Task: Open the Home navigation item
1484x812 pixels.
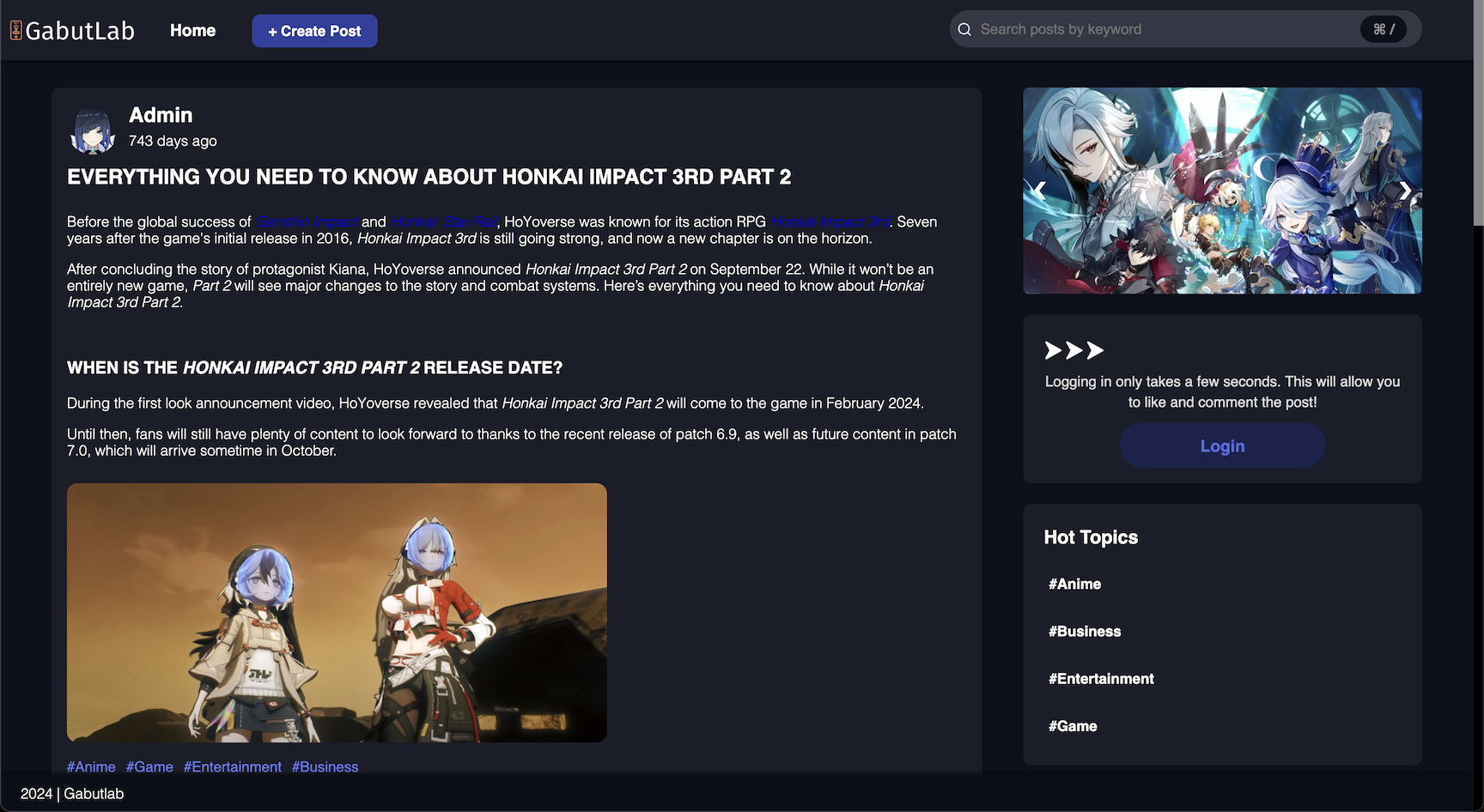Action: tap(192, 31)
